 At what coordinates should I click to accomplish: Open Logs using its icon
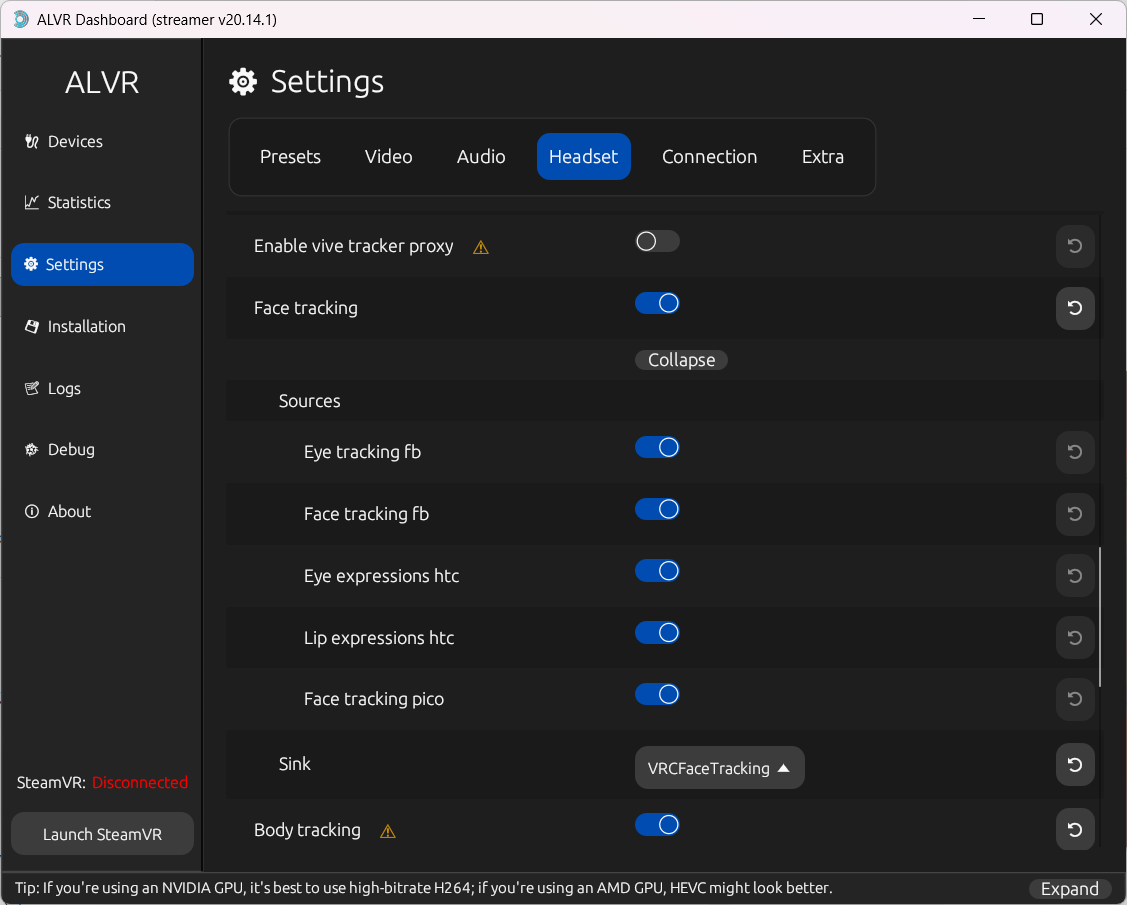click(x=31, y=388)
